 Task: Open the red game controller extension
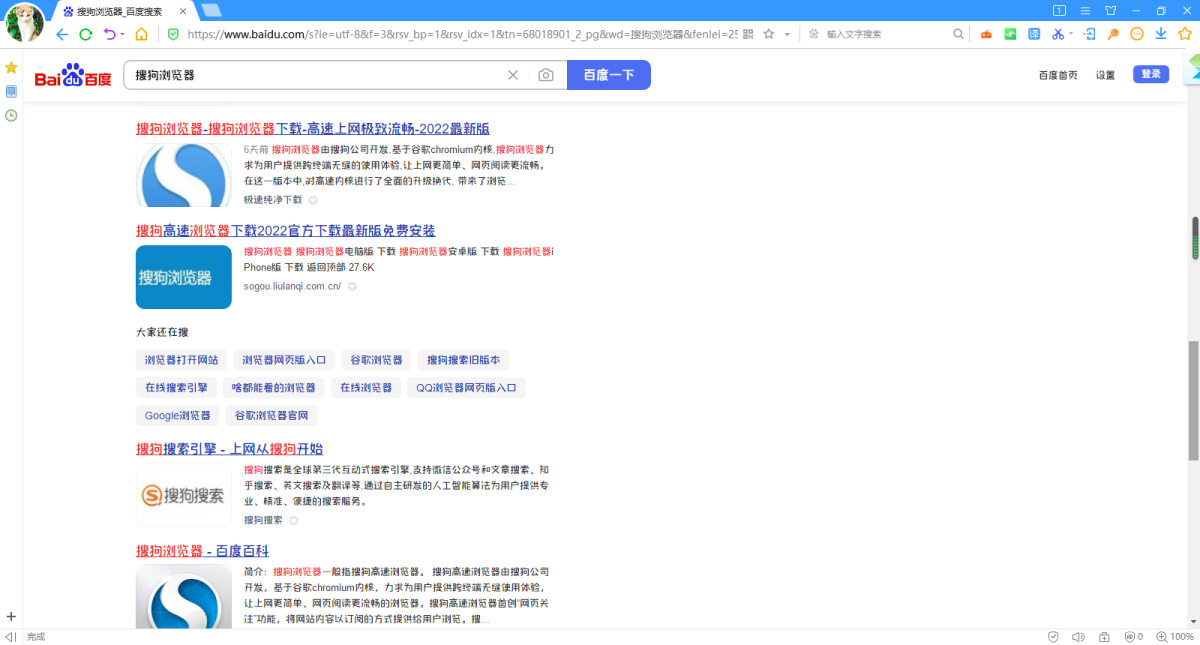[x=986, y=34]
